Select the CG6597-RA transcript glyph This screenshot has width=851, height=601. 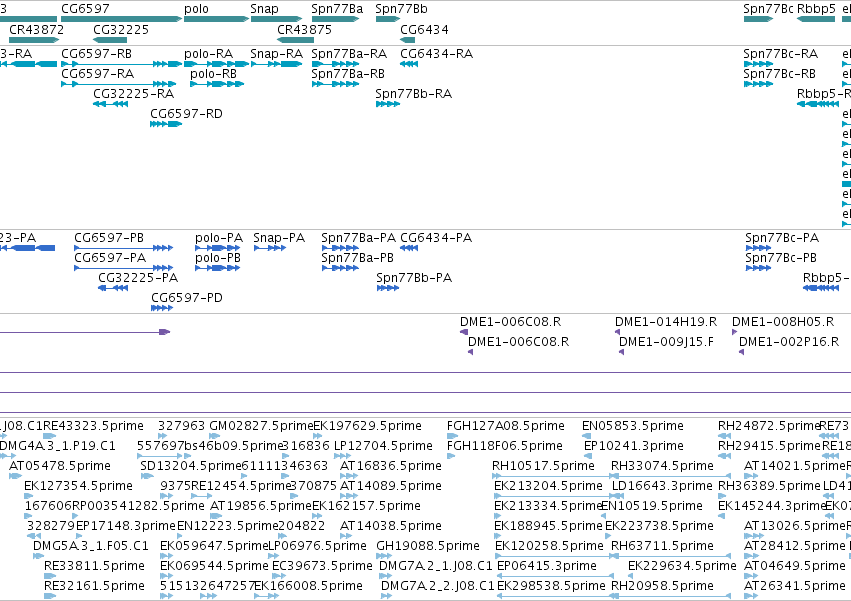click(119, 84)
